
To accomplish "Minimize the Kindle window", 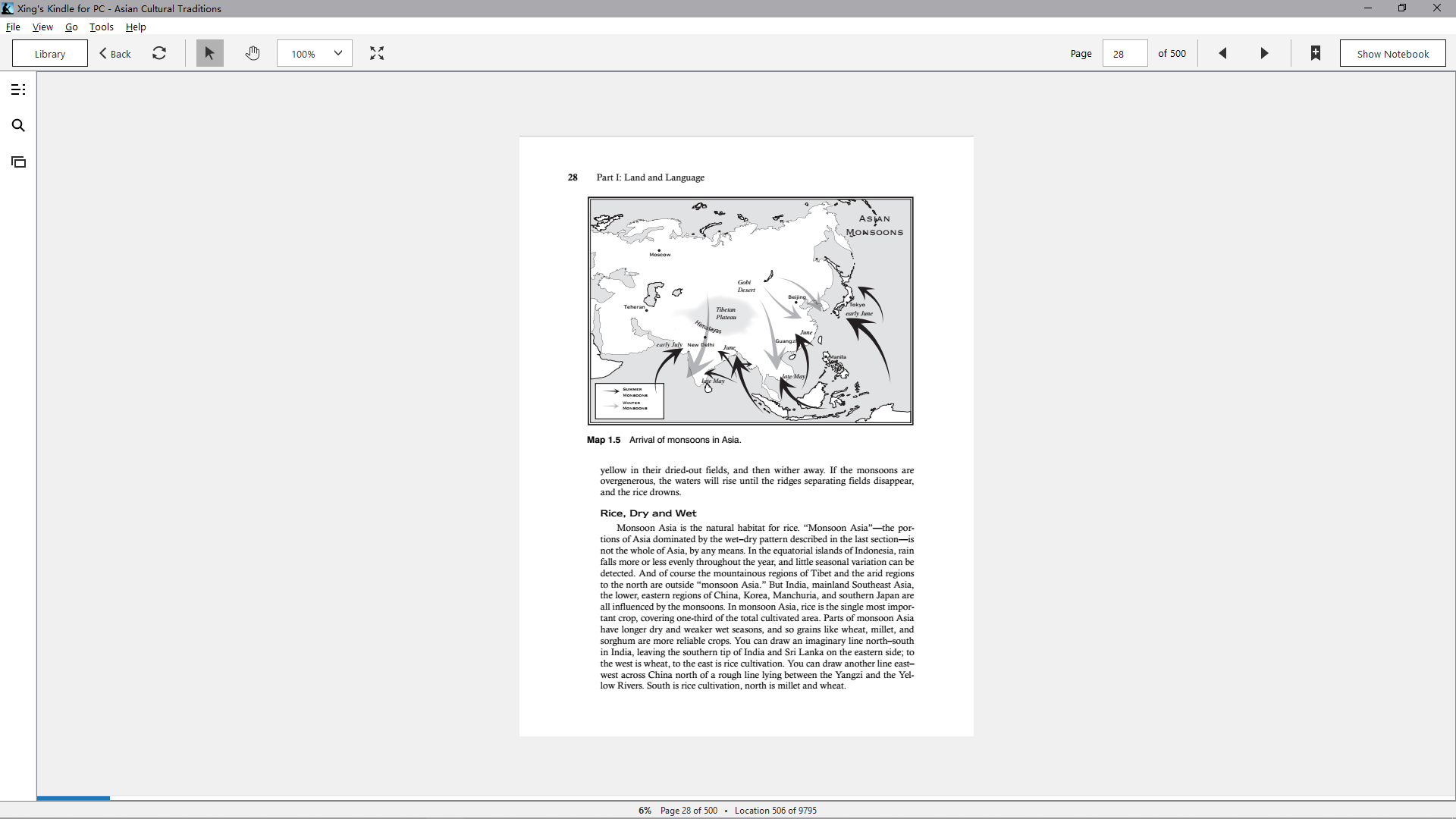I will (x=1368, y=8).
